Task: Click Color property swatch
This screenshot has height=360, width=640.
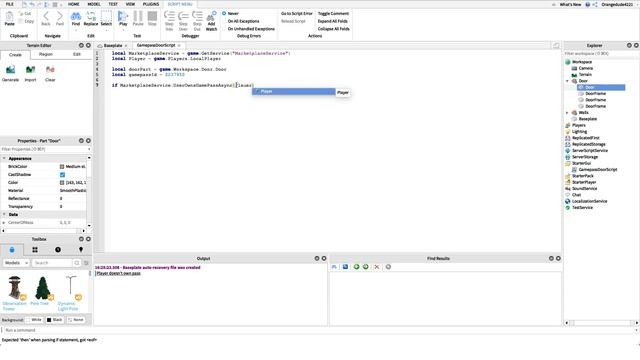Action: pyautogui.click(x=62, y=183)
